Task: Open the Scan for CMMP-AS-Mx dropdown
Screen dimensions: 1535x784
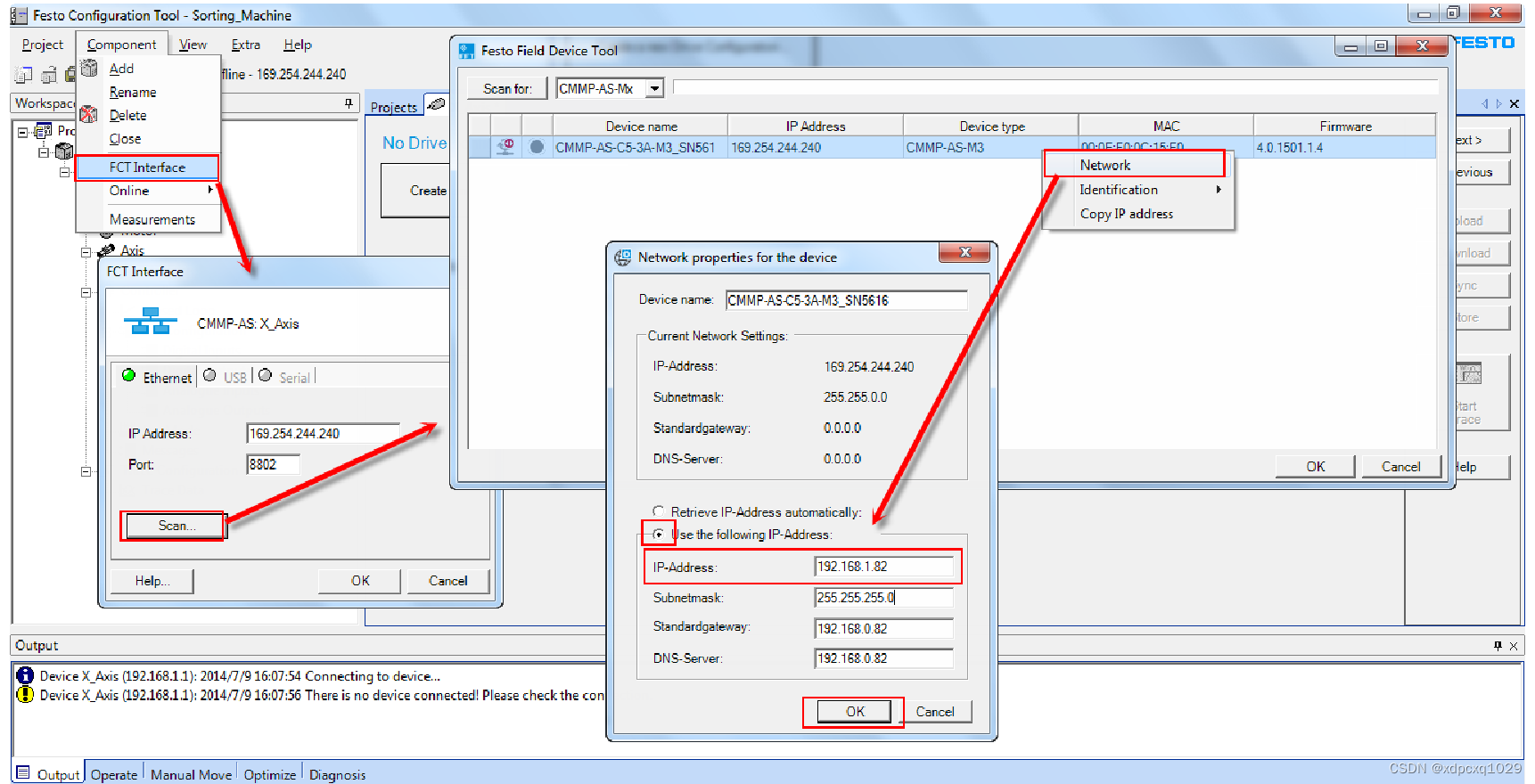Action: tap(655, 88)
